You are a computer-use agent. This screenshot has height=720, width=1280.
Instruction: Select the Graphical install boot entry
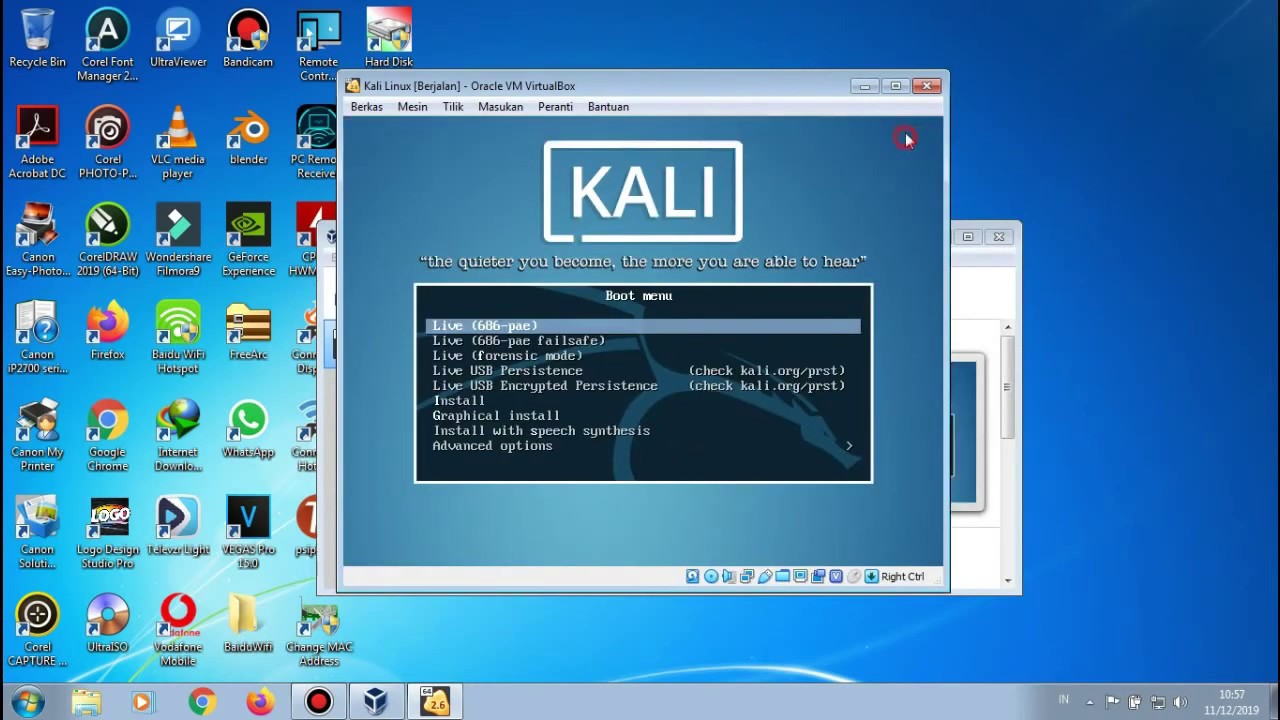(643, 416)
